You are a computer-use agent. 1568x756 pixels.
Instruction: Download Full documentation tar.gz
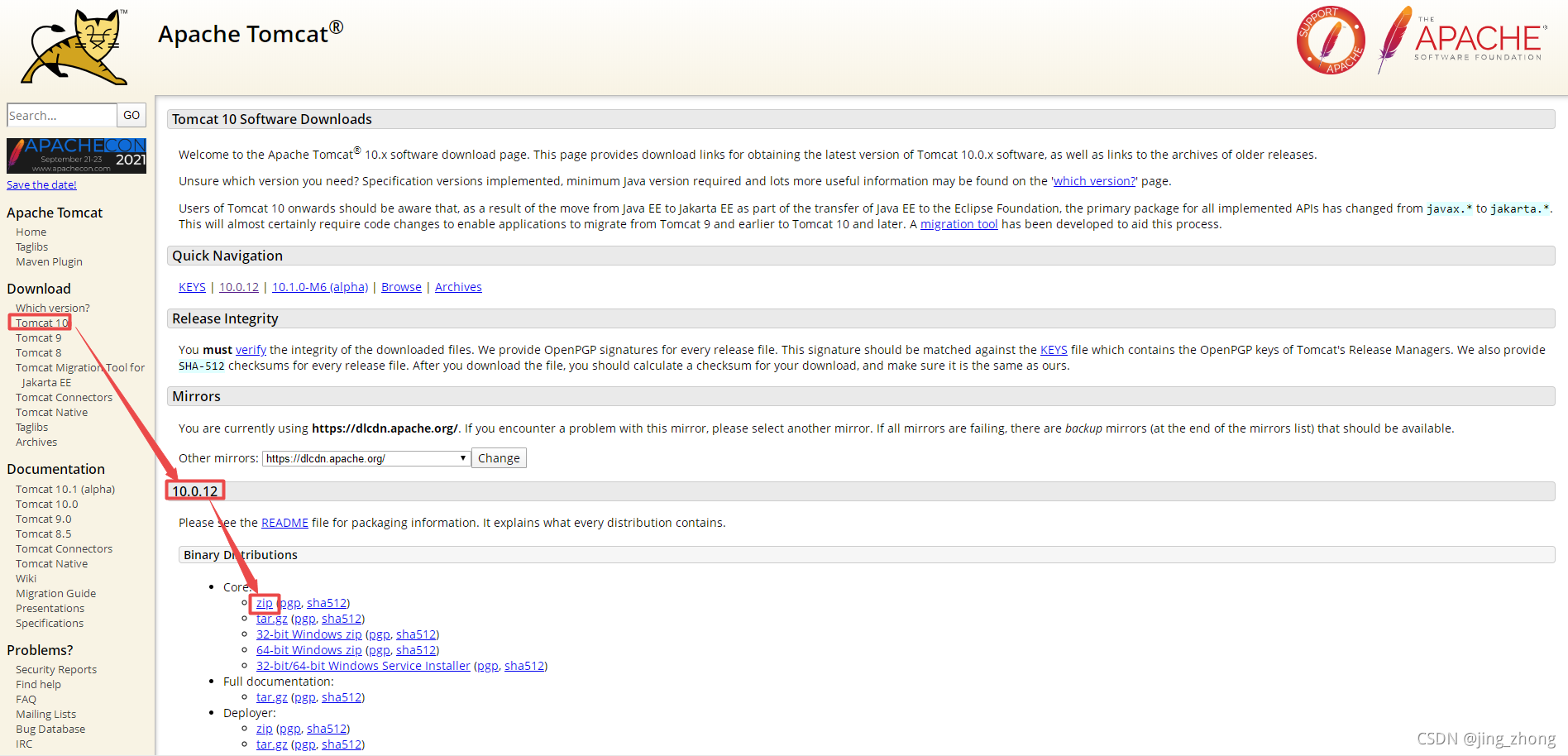click(272, 697)
